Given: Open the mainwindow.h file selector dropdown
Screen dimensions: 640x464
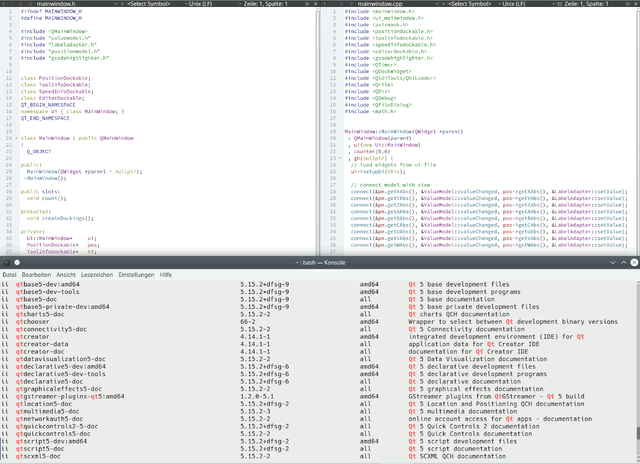Looking at the screenshot, I should (76, 4).
